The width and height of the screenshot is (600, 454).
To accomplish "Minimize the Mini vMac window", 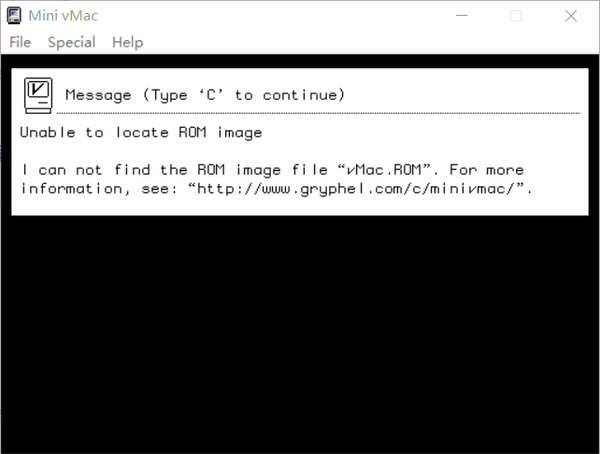I will [x=463, y=15].
